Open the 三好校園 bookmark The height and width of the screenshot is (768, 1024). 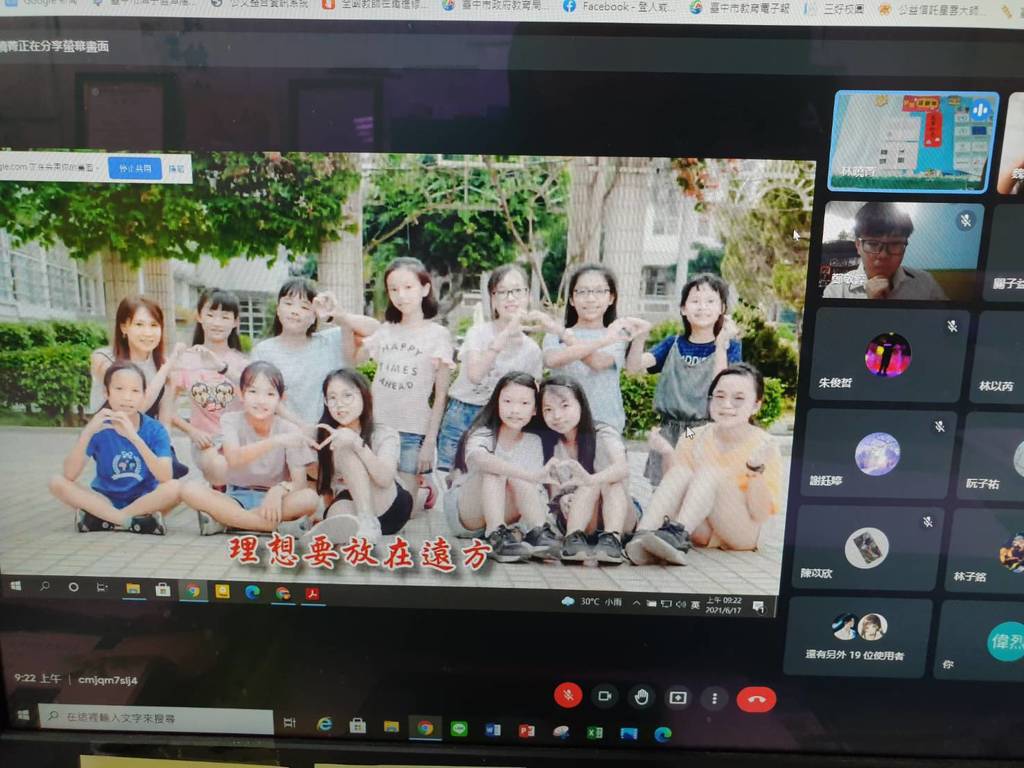[835, 8]
